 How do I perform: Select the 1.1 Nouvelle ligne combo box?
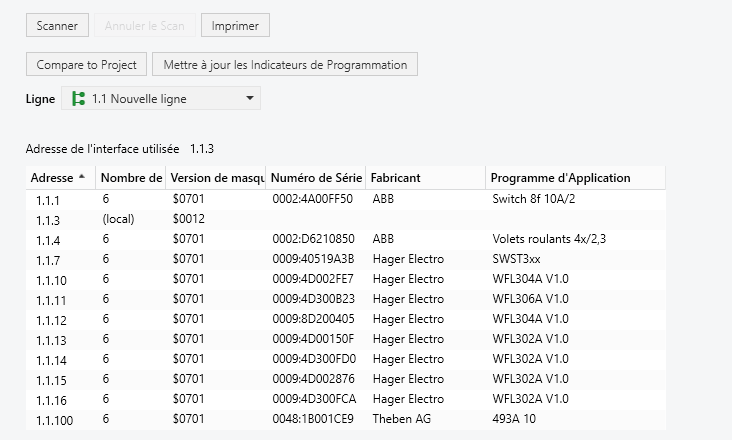click(160, 98)
